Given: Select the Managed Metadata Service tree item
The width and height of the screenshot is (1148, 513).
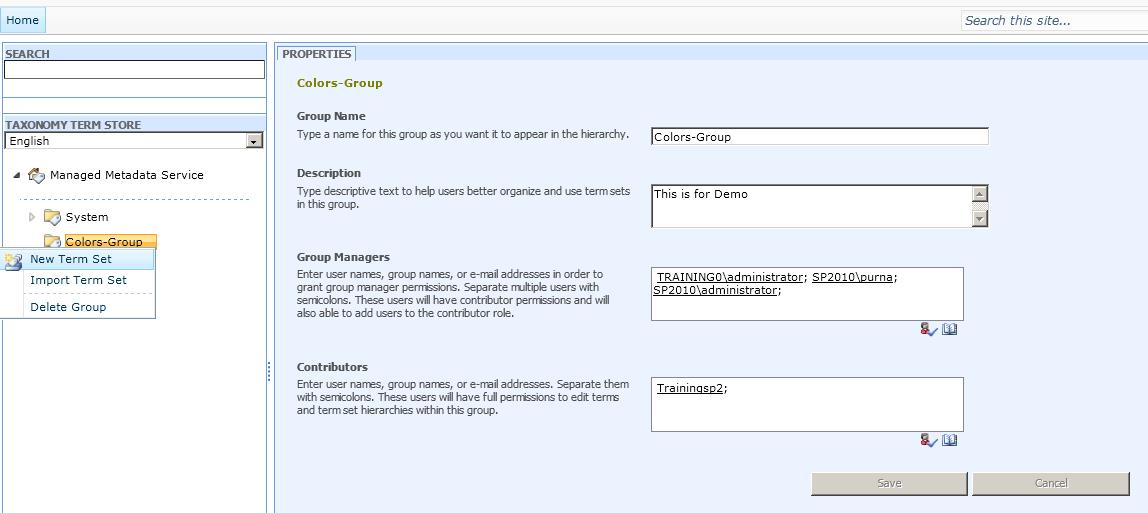Looking at the screenshot, I should 127,175.
